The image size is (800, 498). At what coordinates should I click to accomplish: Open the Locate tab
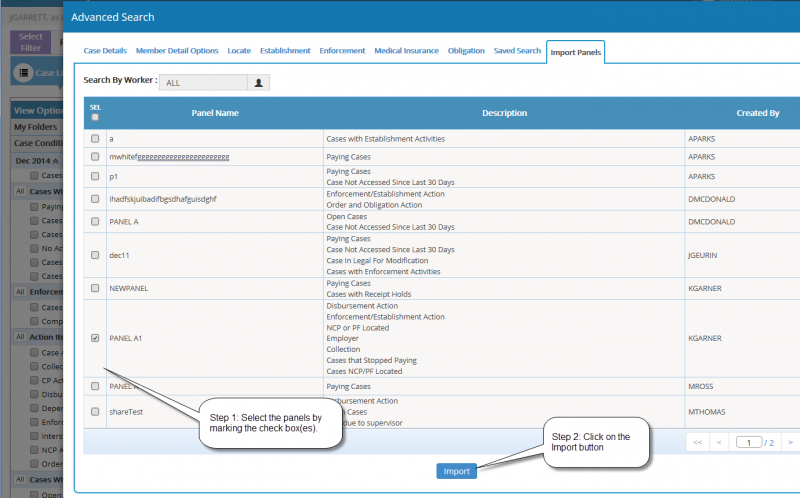click(x=239, y=51)
